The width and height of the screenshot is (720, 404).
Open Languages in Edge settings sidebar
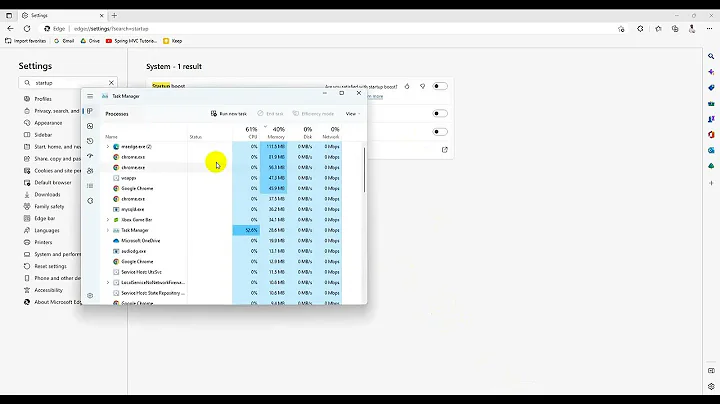(x=47, y=230)
